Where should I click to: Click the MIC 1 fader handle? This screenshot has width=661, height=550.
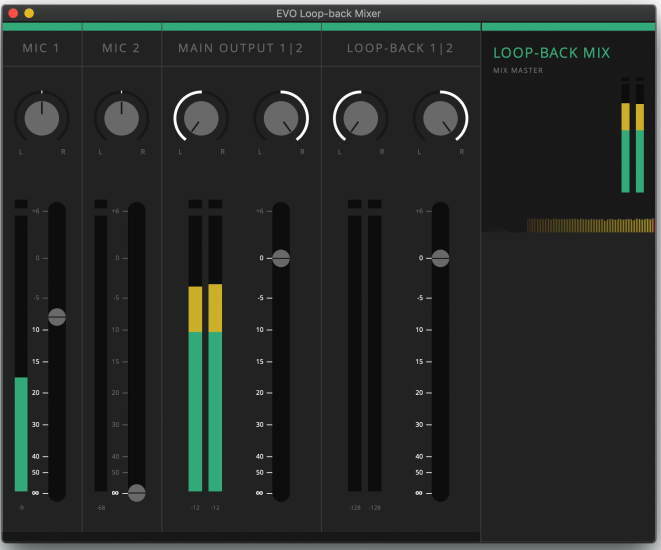click(57, 317)
